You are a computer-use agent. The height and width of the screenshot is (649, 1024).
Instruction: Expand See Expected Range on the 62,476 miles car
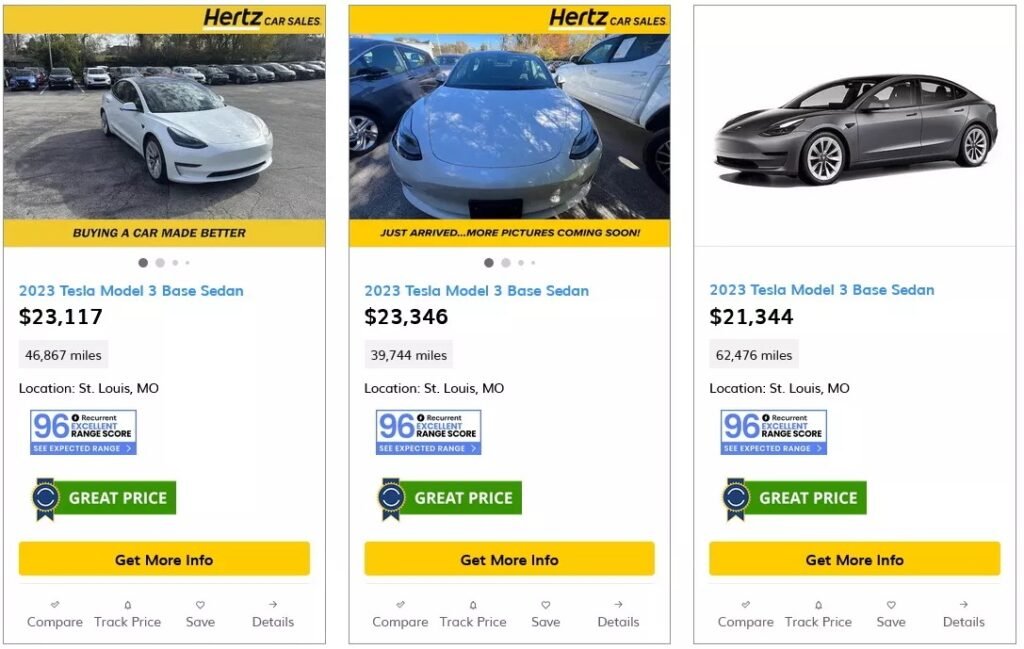click(x=773, y=449)
